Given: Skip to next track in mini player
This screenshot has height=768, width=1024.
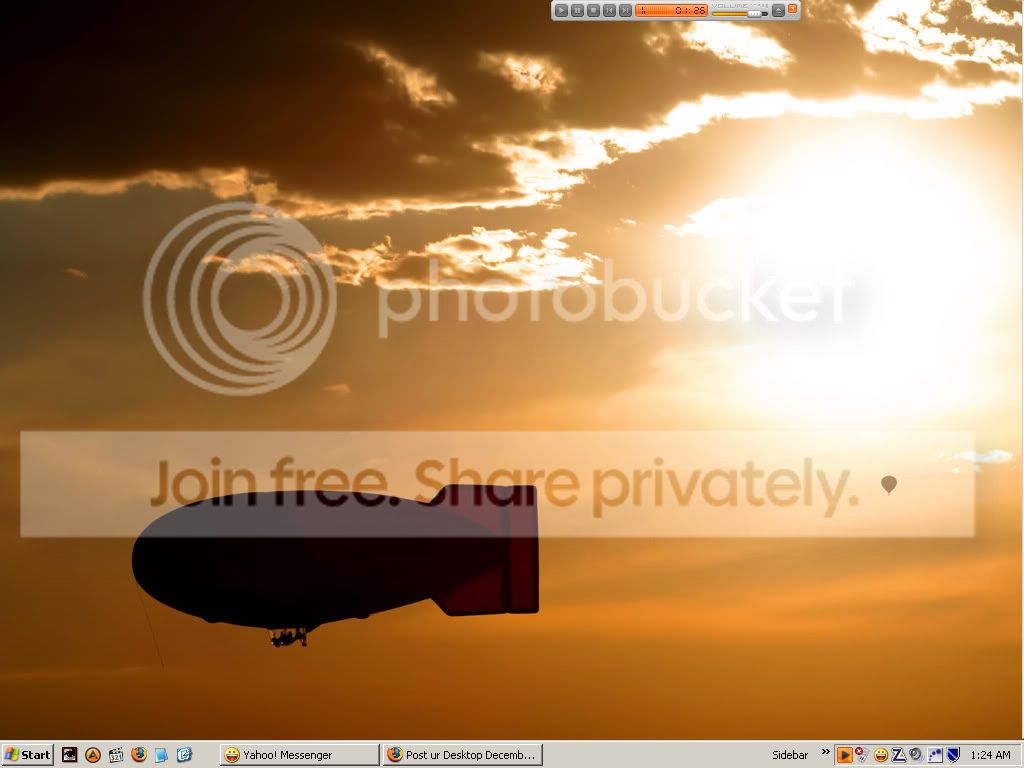Looking at the screenshot, I should click(625, 10).
